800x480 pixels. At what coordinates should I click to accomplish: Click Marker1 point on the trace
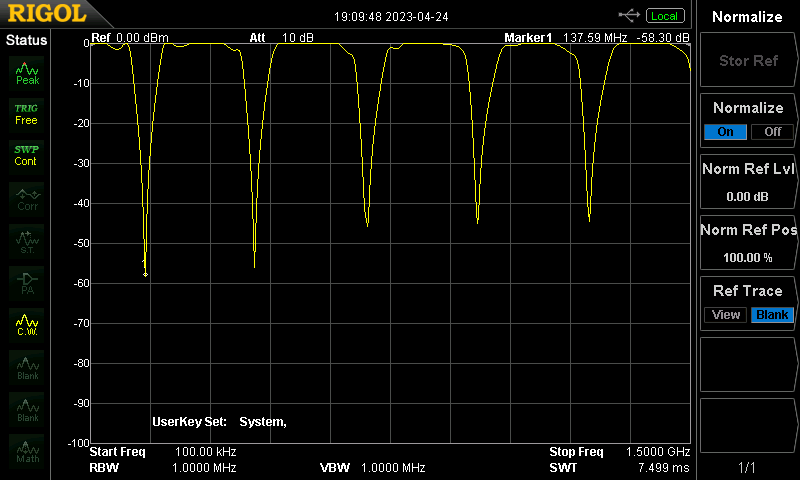point(146,274)
